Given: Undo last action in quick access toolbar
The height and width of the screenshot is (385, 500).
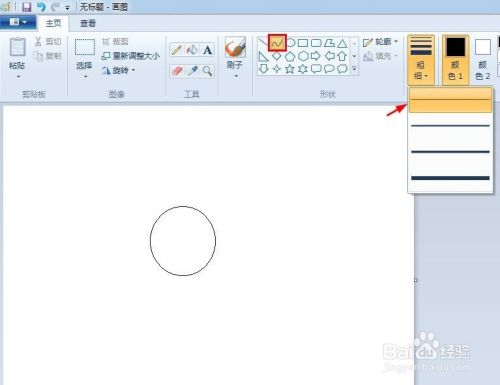Looking at the screenshot, I should (x=41, y=7).
